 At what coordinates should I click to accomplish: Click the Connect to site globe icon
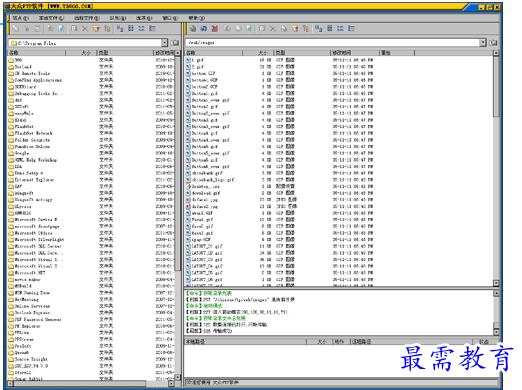pos(193,29)
